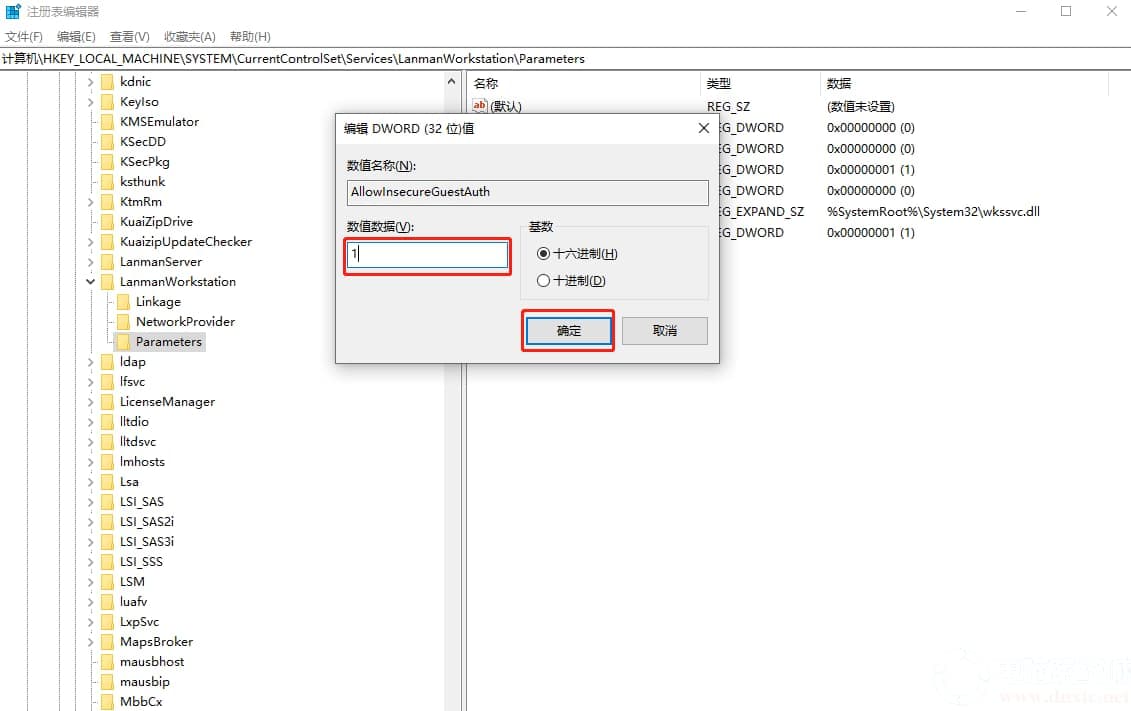
Task: Expand the LSI_SAS tree node
Action: point(90,502)
